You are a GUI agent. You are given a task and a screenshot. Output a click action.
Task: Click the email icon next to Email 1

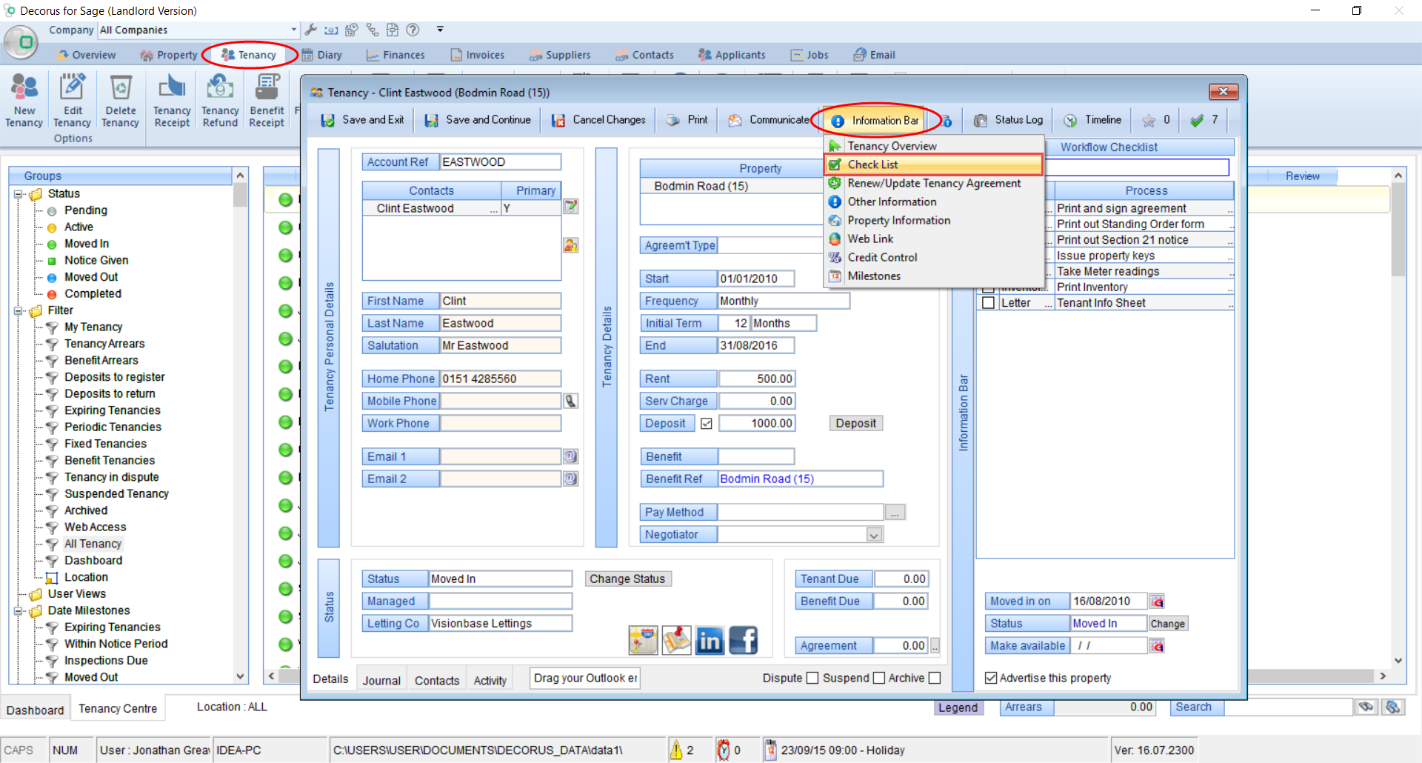[x=571, y=457]
